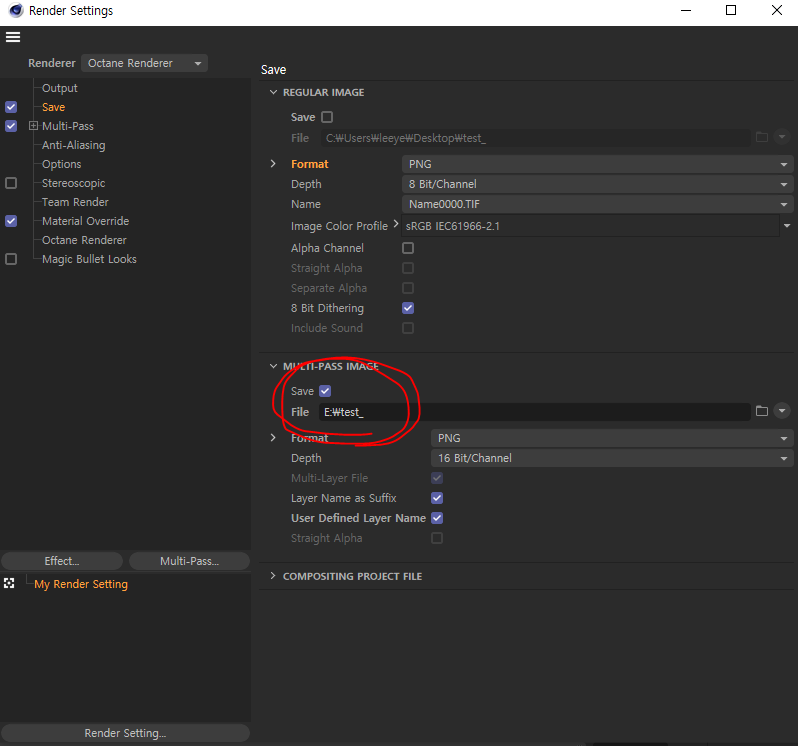
Task: Click the Multi-Pass... button
Action: click(189, 561)
